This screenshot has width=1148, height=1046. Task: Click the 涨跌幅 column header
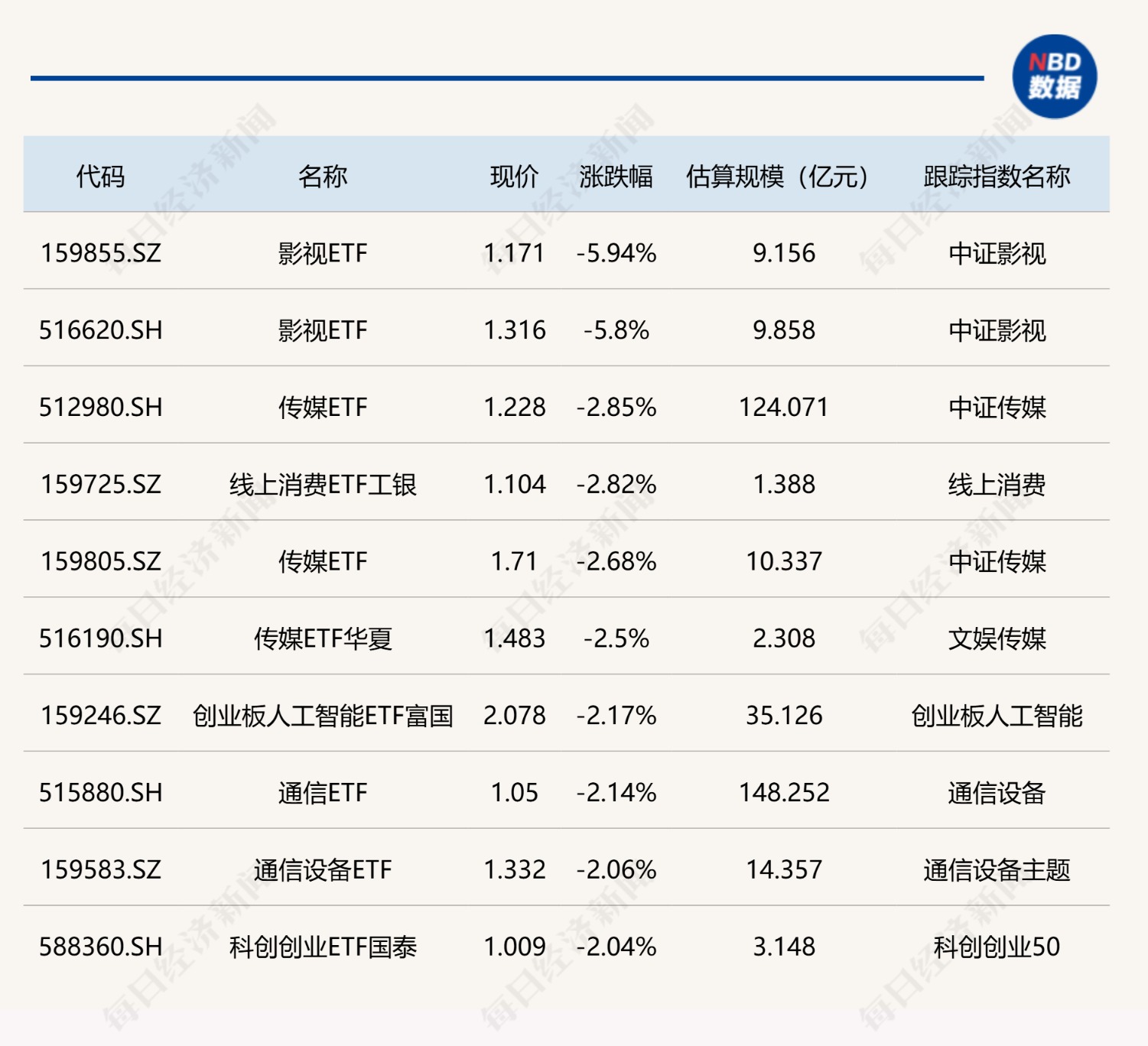pos(616,177)
